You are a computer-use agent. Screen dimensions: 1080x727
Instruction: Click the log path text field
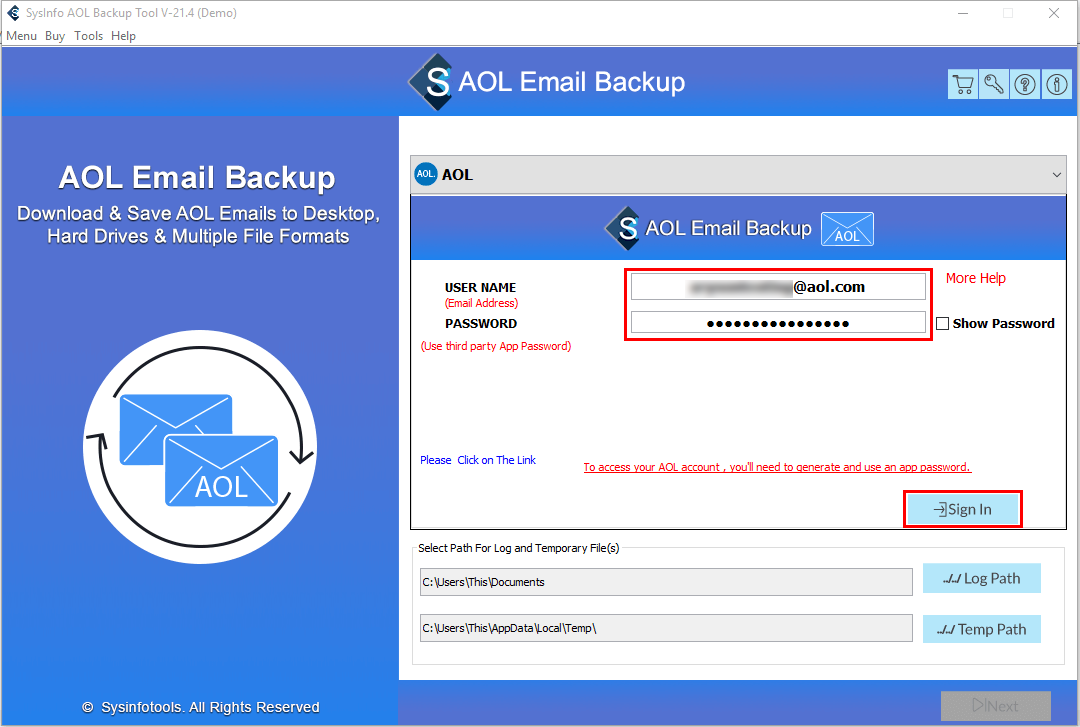pyautogui.click(x=666, y=582)
